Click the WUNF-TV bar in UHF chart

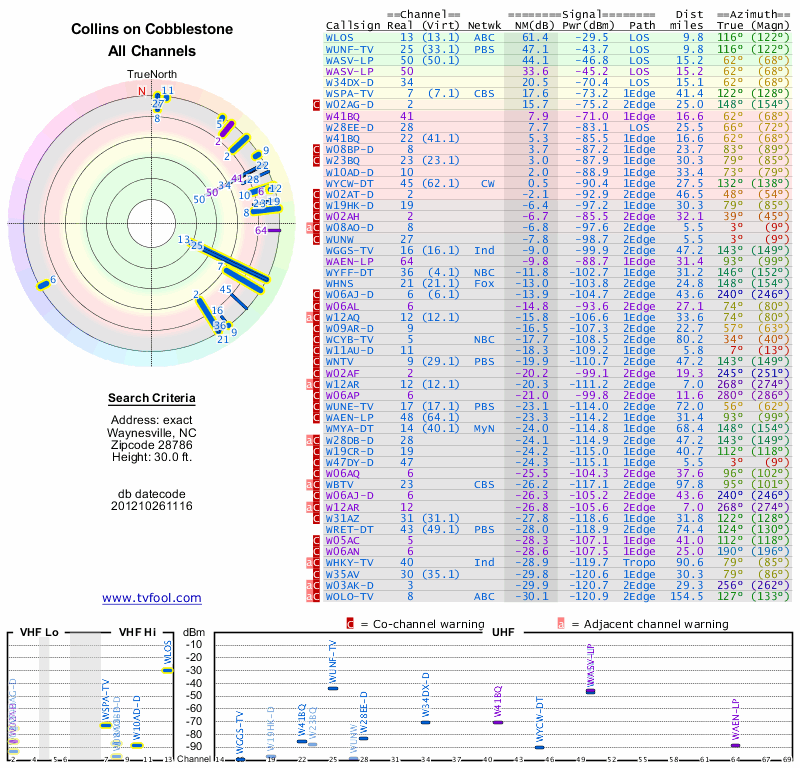[x=333, y=688]
